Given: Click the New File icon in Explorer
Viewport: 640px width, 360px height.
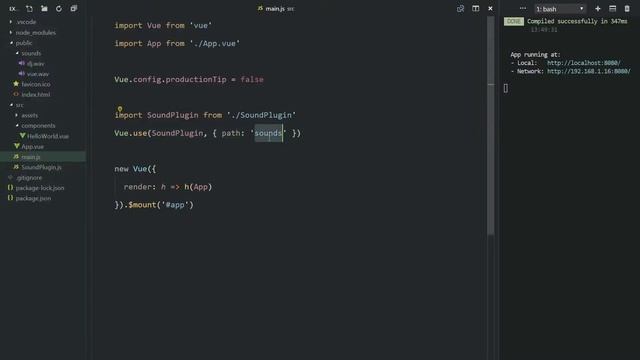Looking at the screenshot, I should pyautogui.click(x=29, y=9).
